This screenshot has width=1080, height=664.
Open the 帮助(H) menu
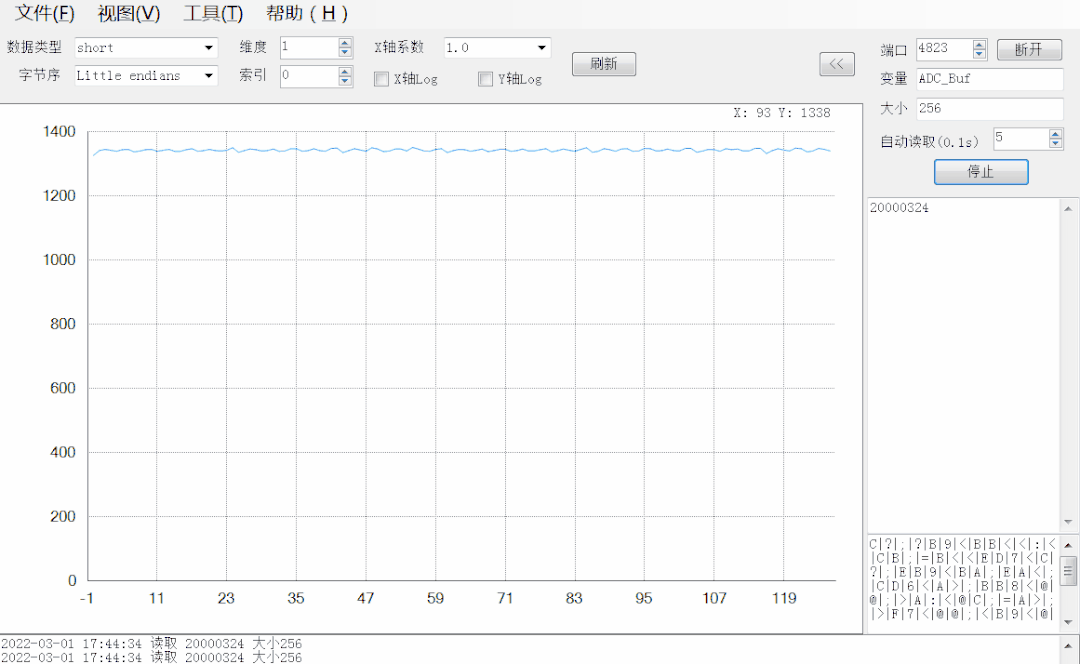tap(307, 13)
